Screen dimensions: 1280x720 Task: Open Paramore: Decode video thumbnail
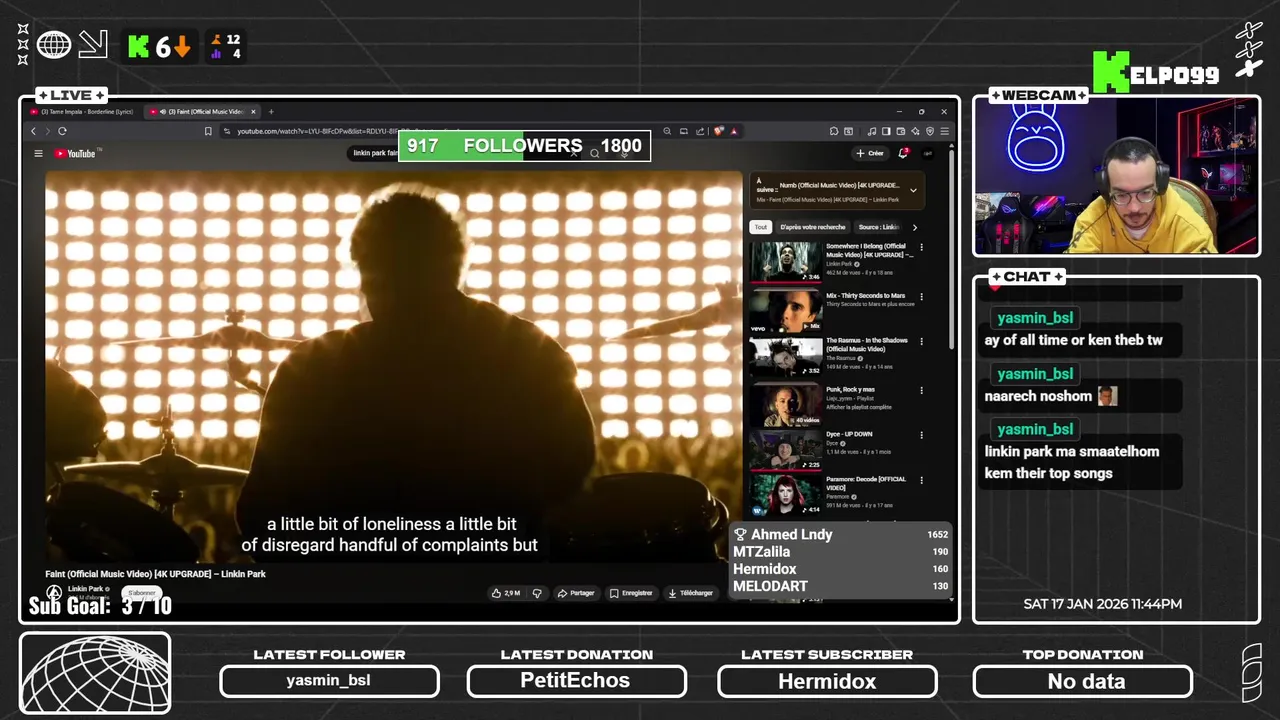(786, 495)
